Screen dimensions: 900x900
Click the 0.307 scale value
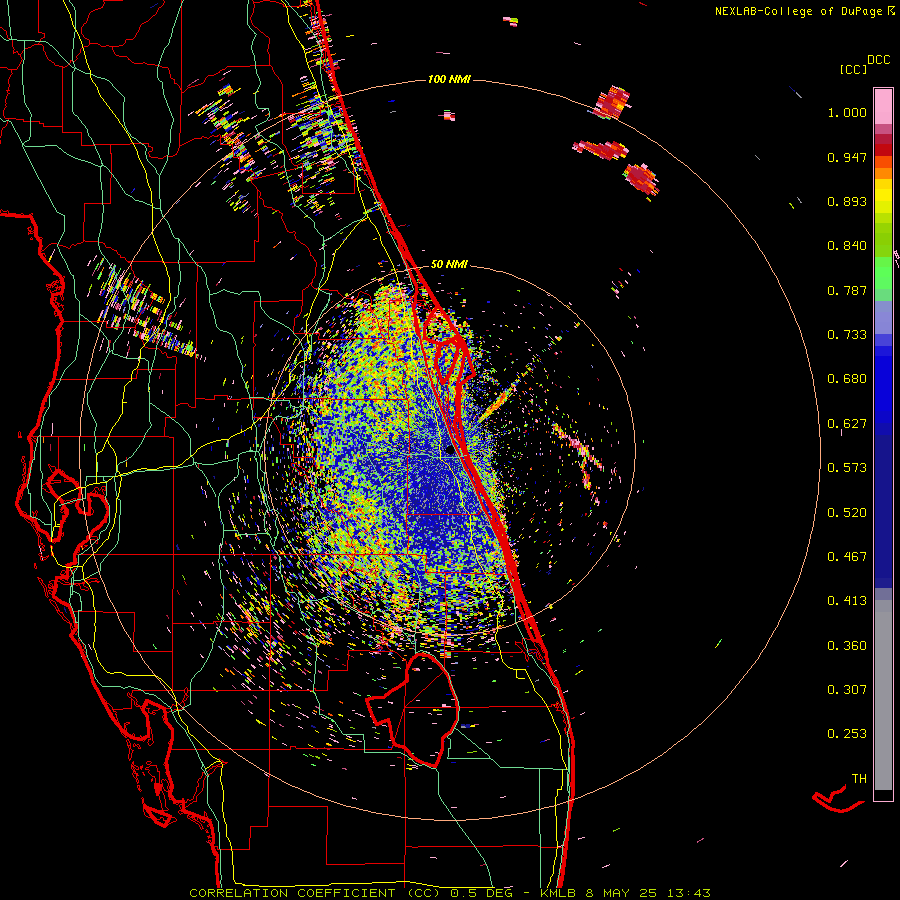click(847, 690)
